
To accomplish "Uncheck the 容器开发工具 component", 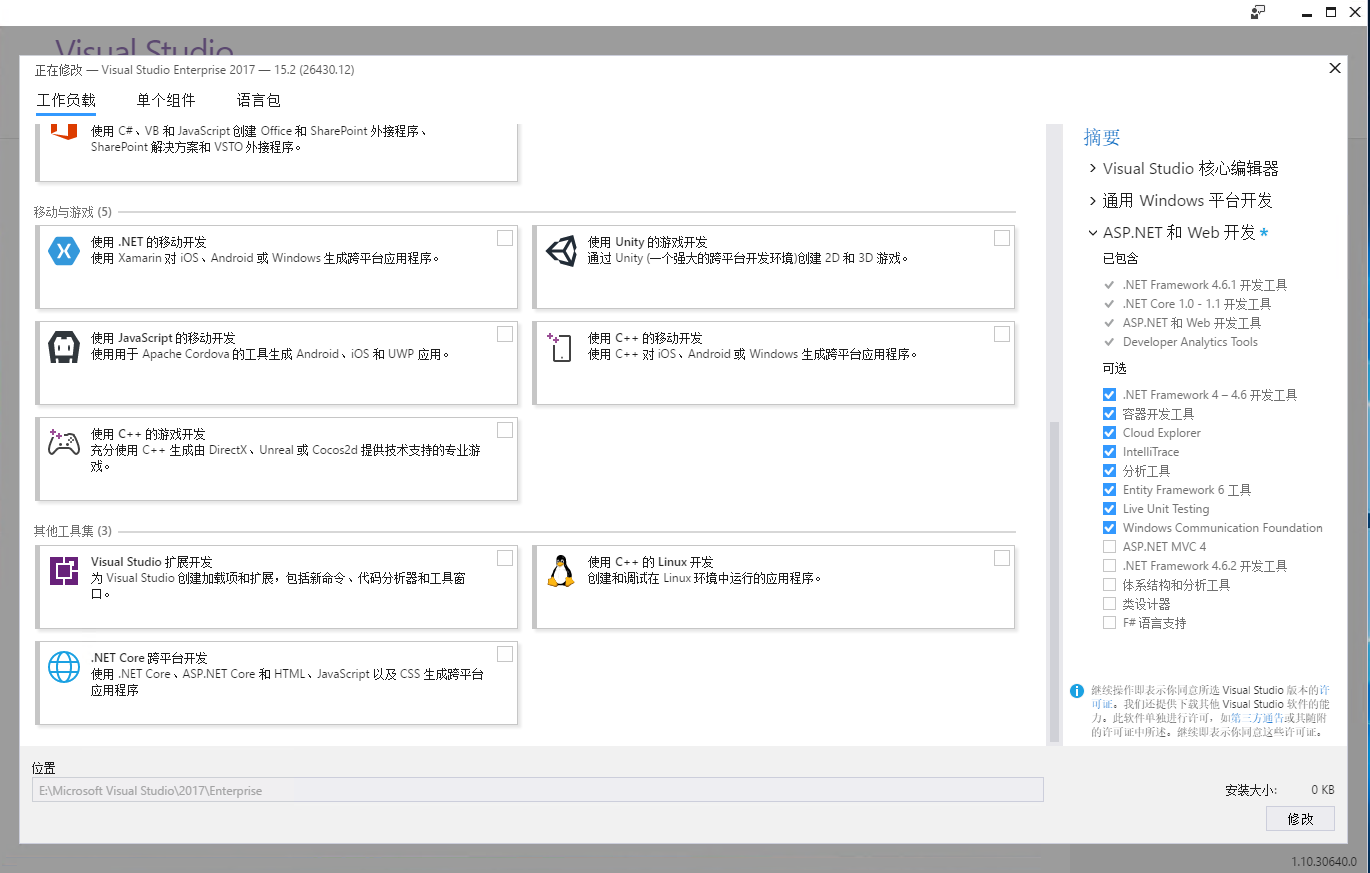I will point(1109,413).
